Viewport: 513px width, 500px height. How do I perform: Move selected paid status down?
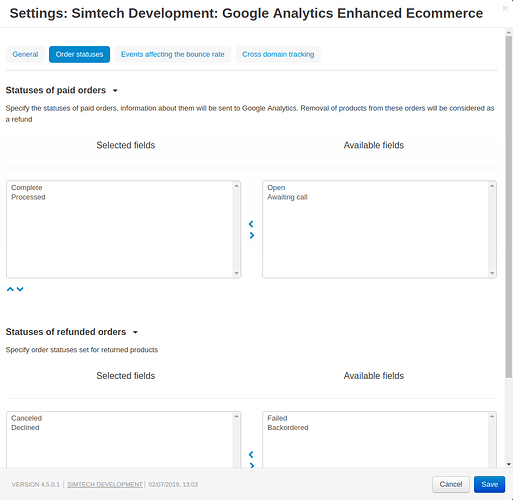(x=20, y=289)
